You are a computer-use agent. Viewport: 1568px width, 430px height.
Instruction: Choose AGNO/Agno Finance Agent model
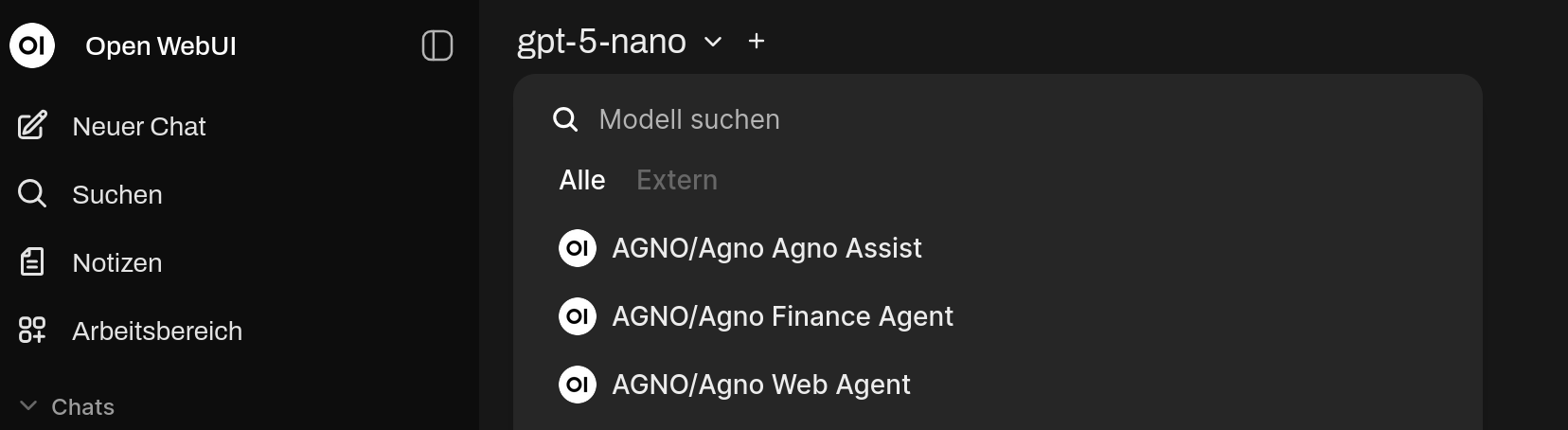click(x=782, y=316)
